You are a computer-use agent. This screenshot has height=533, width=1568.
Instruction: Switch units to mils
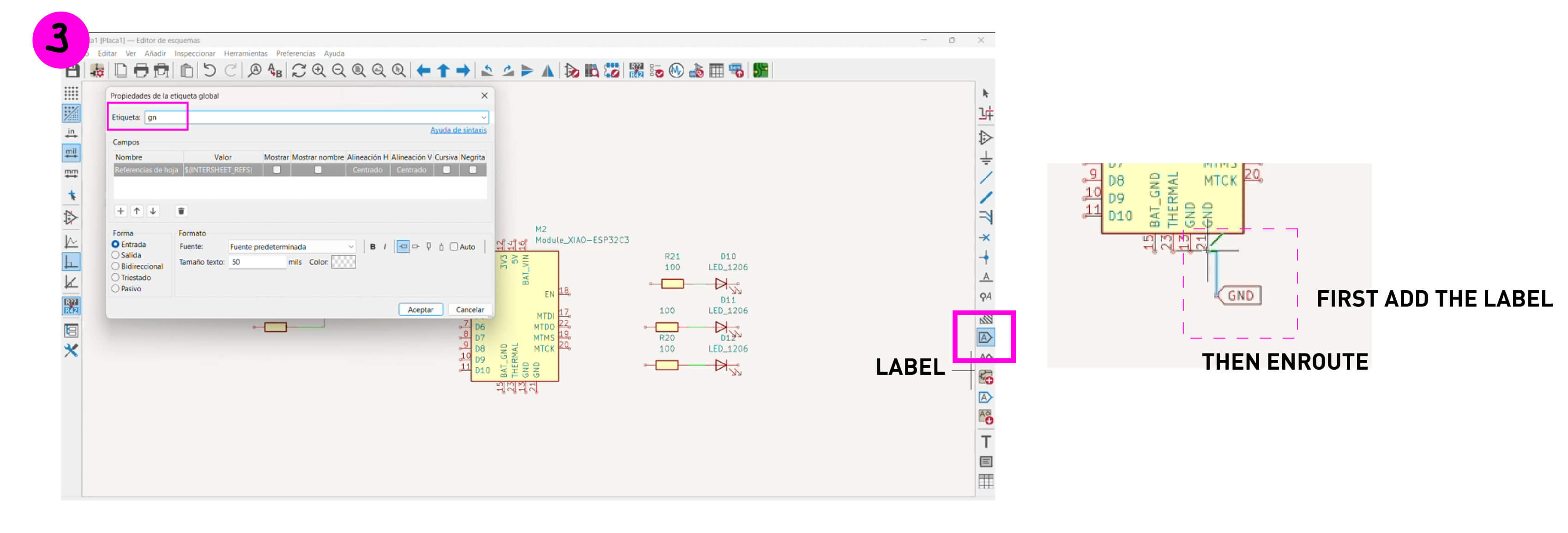[x=71, y=153]
